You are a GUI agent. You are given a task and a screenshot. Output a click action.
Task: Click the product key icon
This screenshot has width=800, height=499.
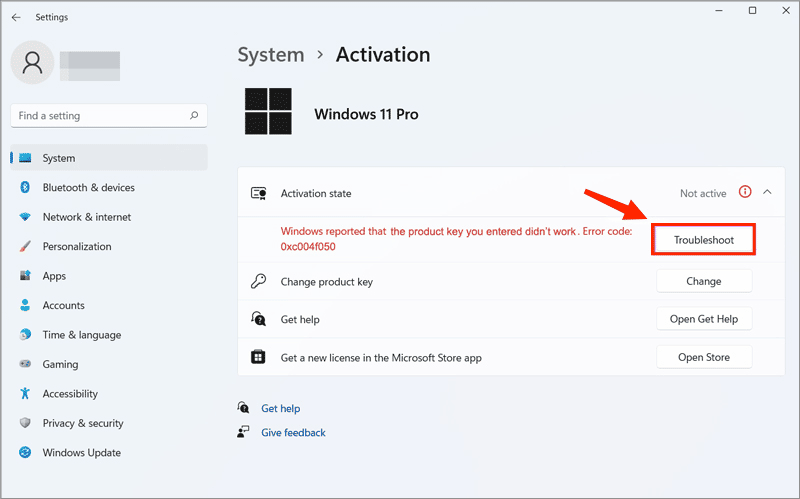(x=259, y=282)
